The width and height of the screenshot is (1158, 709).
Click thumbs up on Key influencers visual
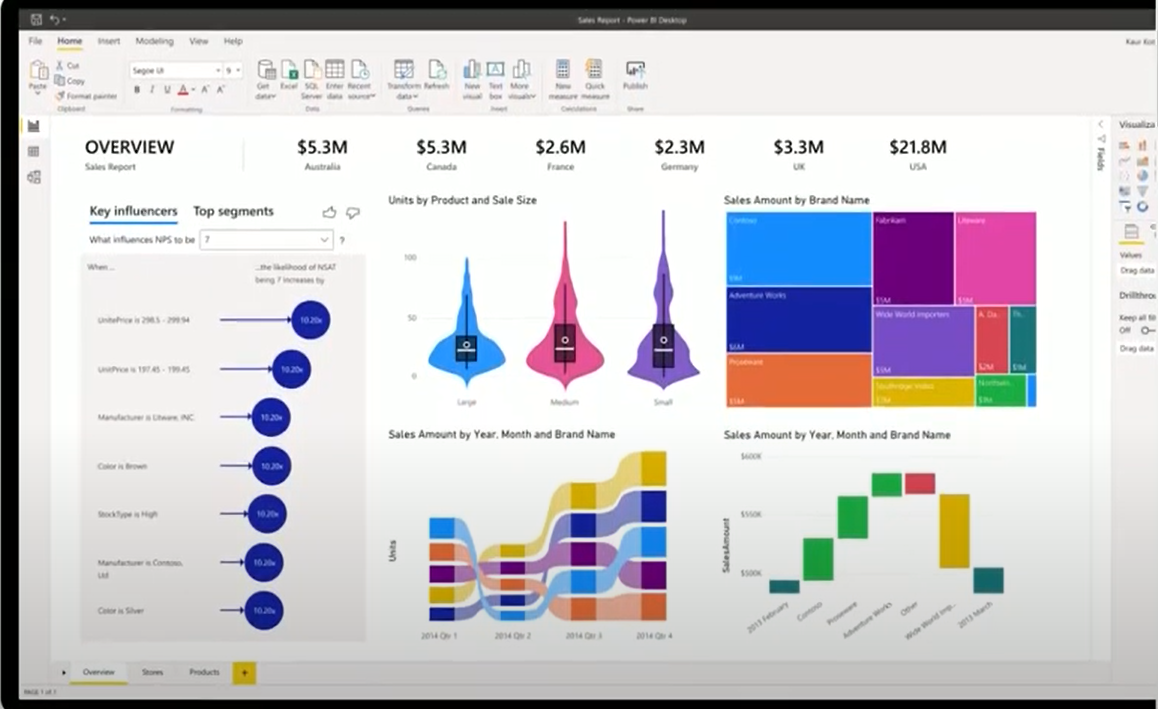pyautogui.click(x=329, y=213)
